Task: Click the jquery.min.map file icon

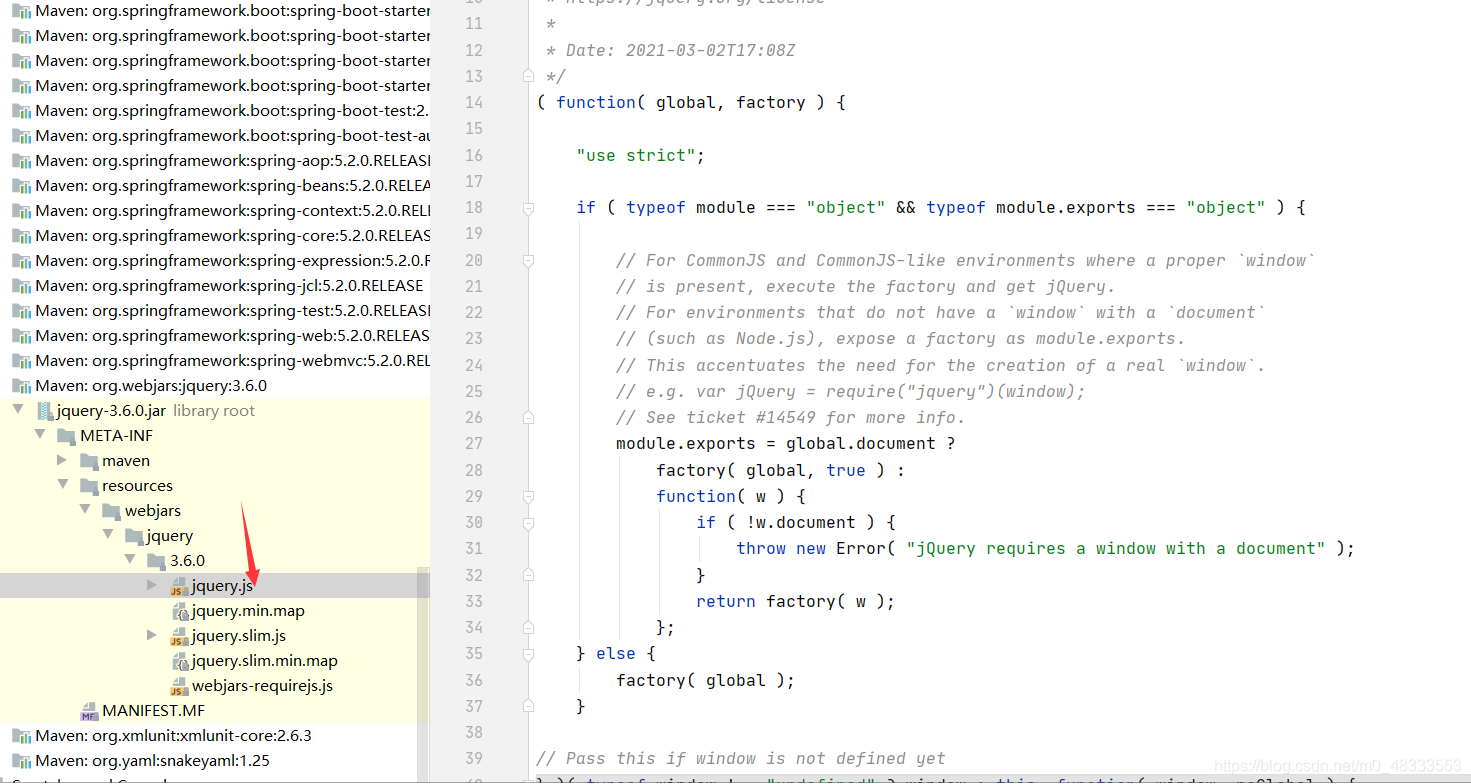Action: (180, 611)
